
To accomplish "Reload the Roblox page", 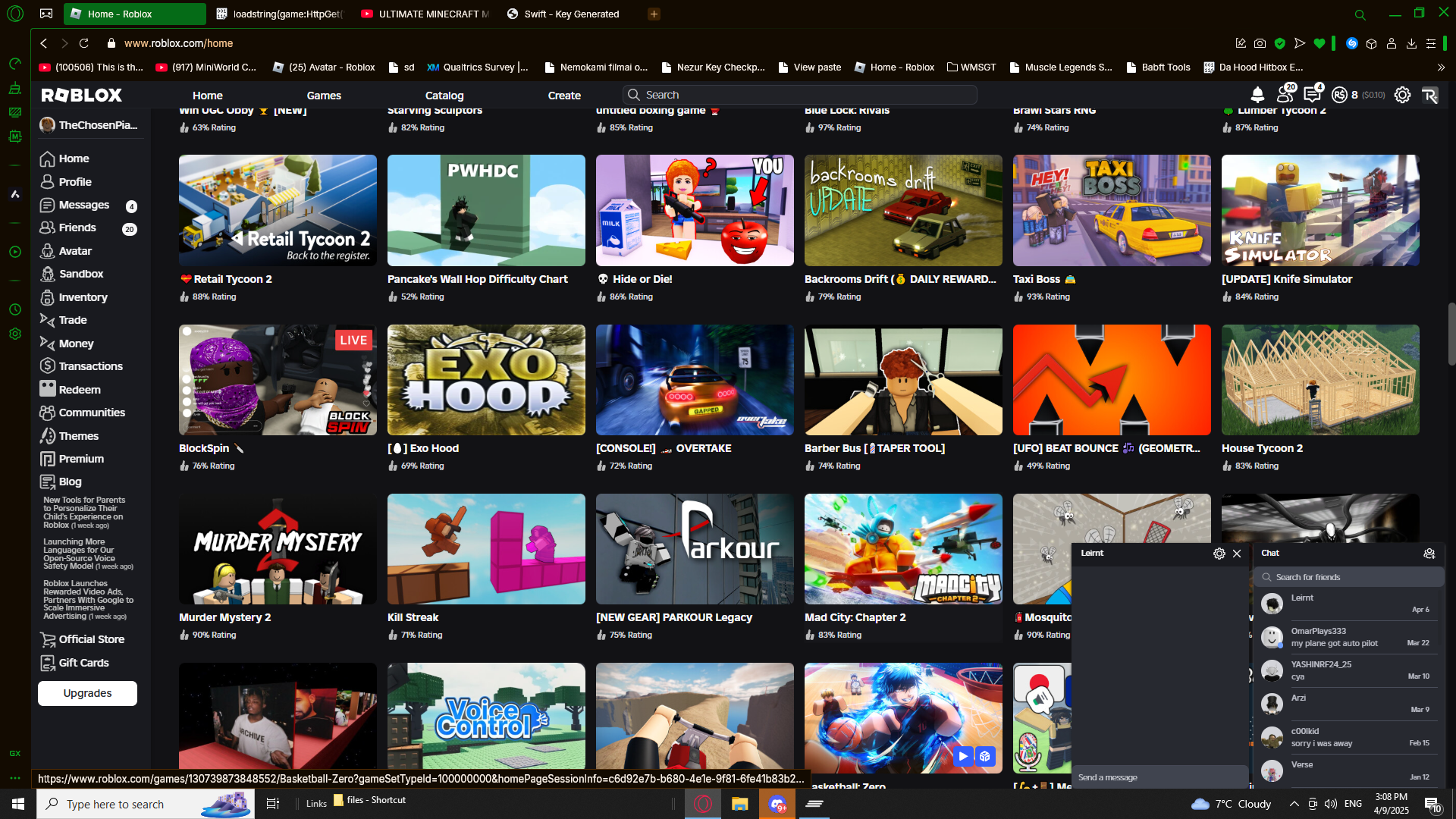I will [84, 43].
